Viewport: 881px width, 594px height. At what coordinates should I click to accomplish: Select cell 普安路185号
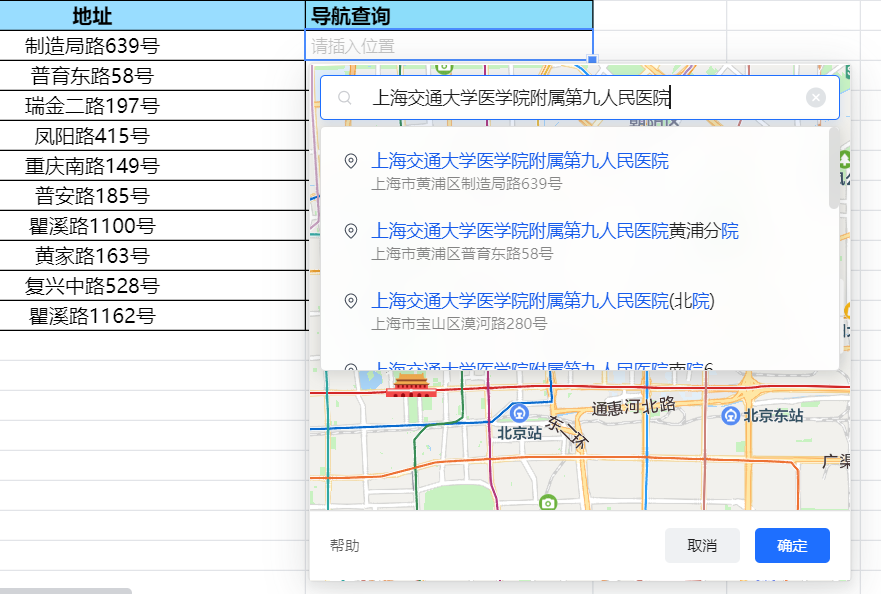(152, 196)
